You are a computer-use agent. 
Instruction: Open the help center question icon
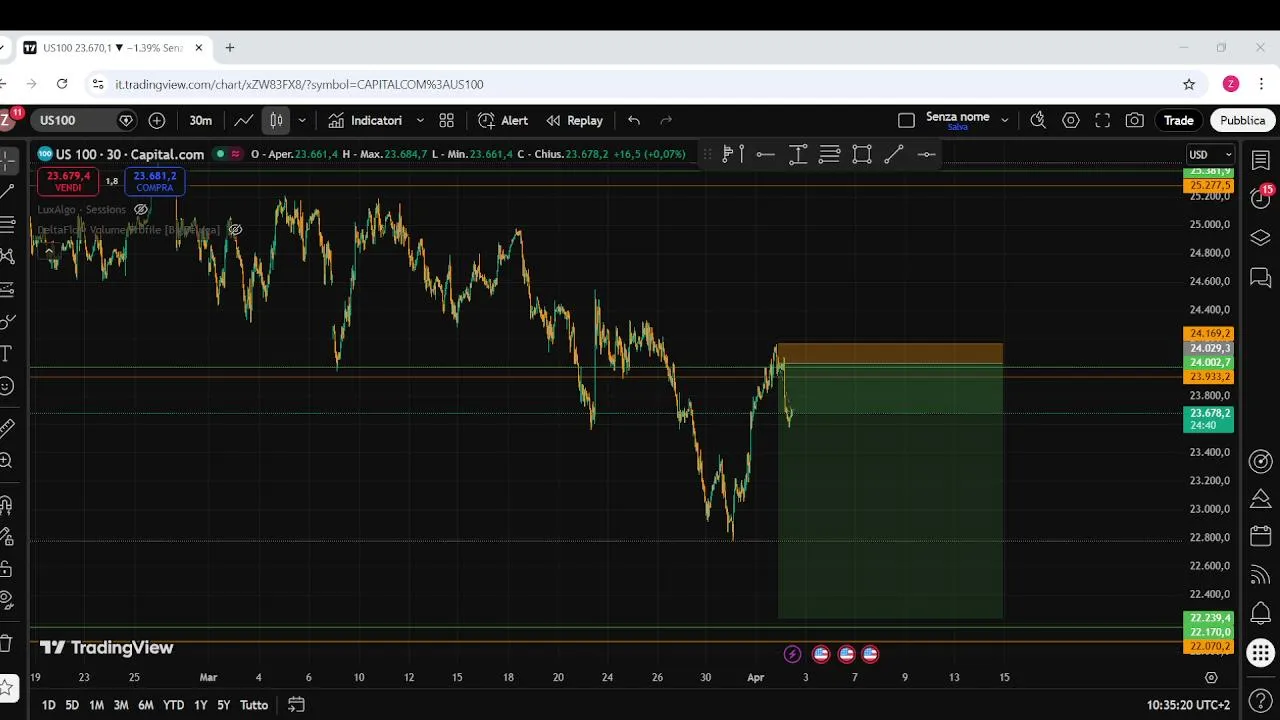pos(1261,700)
